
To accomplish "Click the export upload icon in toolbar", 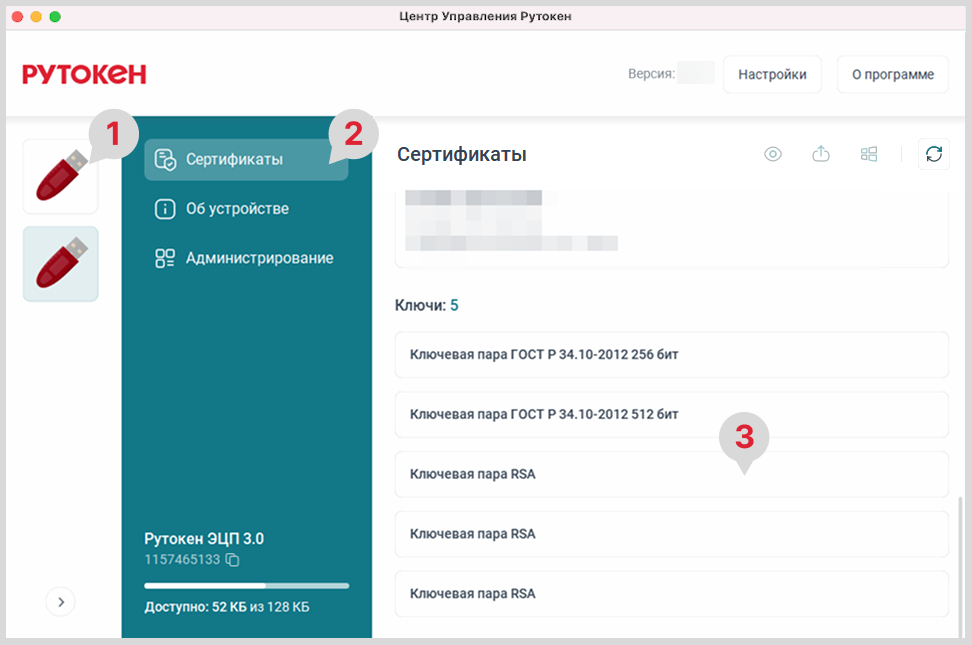I will 821,154.
